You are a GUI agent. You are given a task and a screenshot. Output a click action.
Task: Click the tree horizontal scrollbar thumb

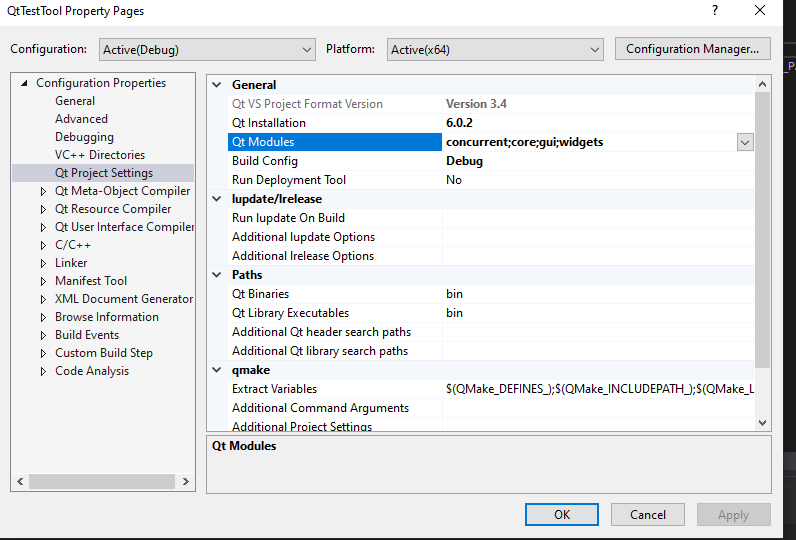point(102,481)
